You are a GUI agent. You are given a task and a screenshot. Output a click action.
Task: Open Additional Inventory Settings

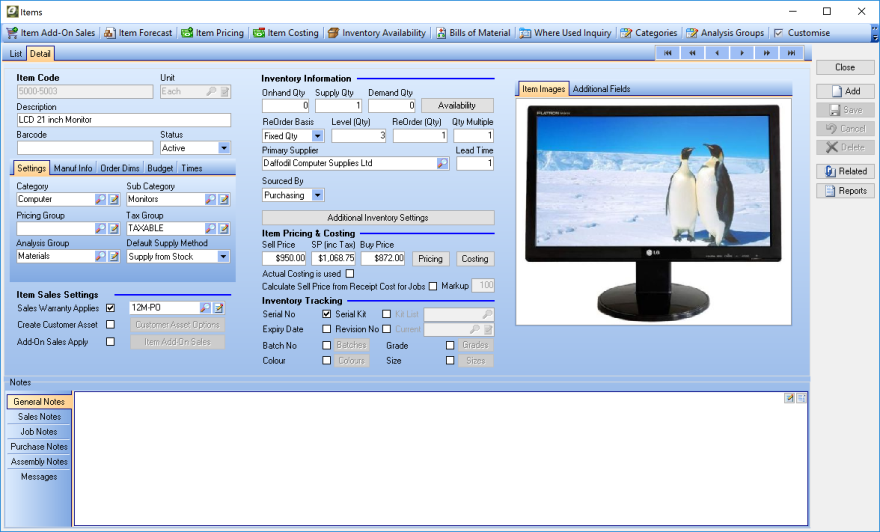(378, 218)
